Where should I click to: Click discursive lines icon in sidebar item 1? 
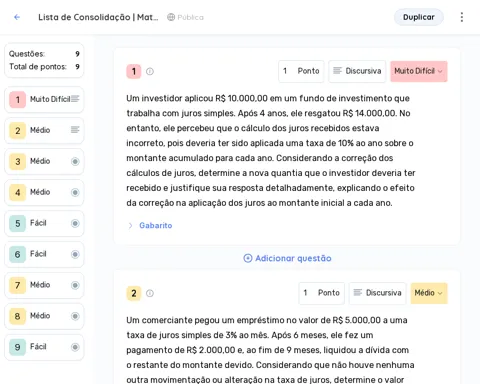coord(75,99)
